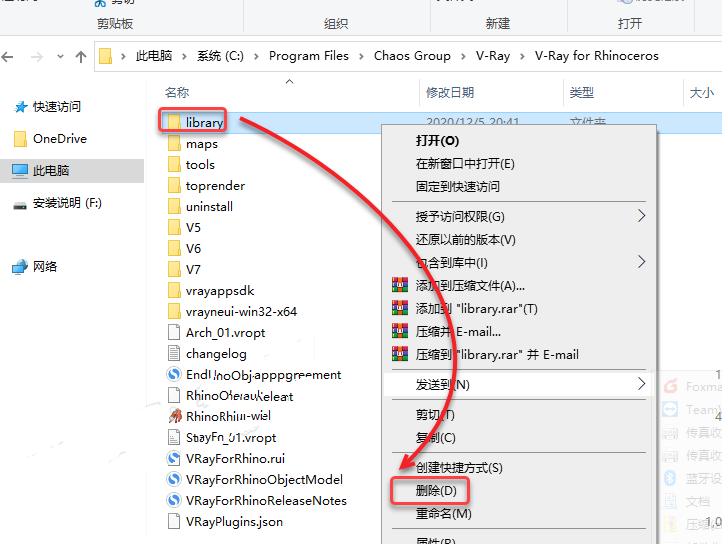Select VRayForRhino.rui file icon
The image size is (722, 544).
[x=174, y=458]
